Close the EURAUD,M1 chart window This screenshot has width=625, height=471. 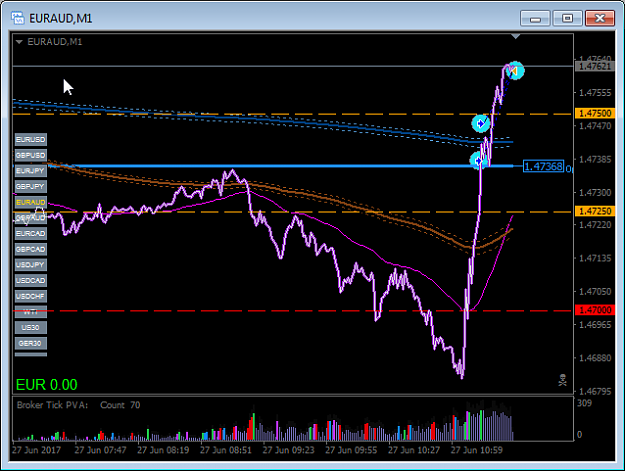599,18
